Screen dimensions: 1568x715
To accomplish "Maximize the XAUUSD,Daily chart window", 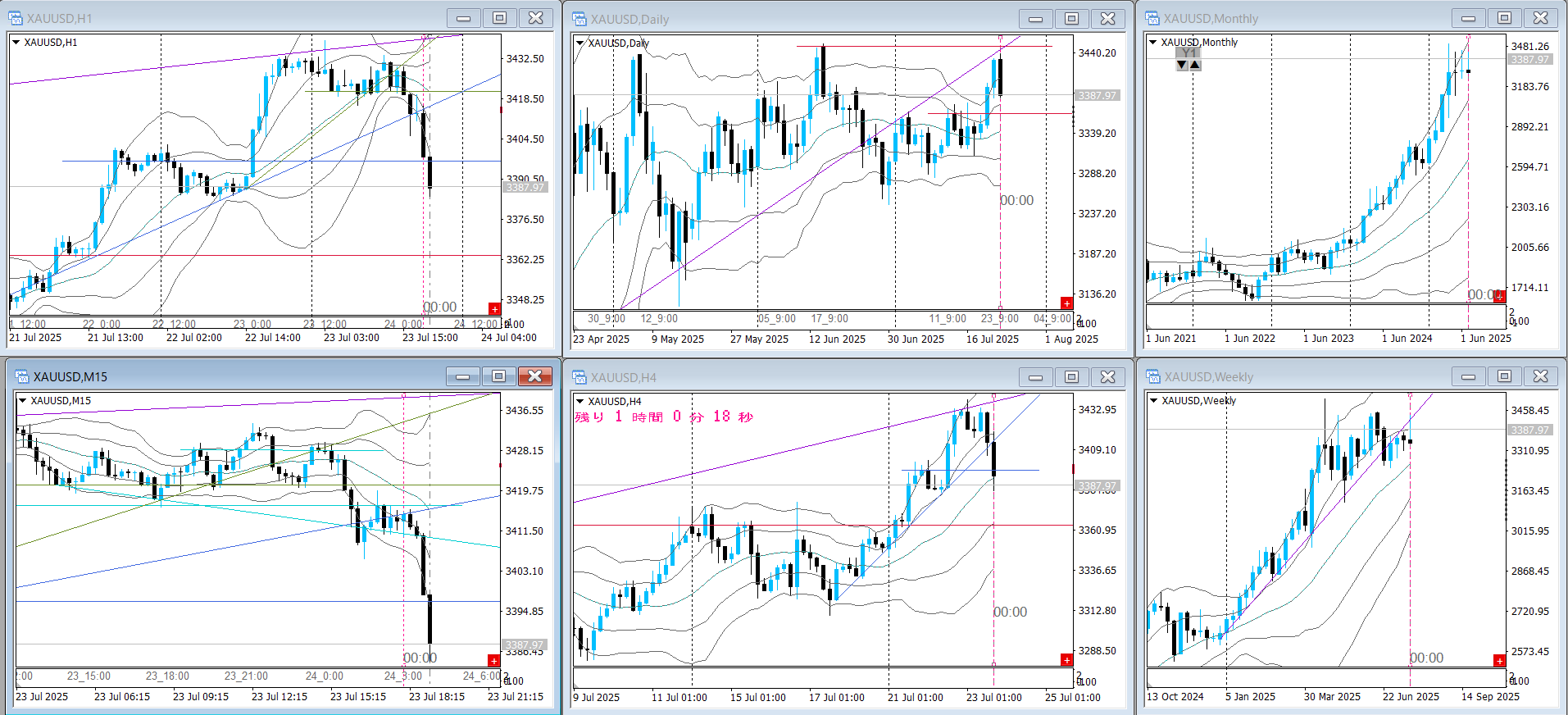I will click(1071, 19).
